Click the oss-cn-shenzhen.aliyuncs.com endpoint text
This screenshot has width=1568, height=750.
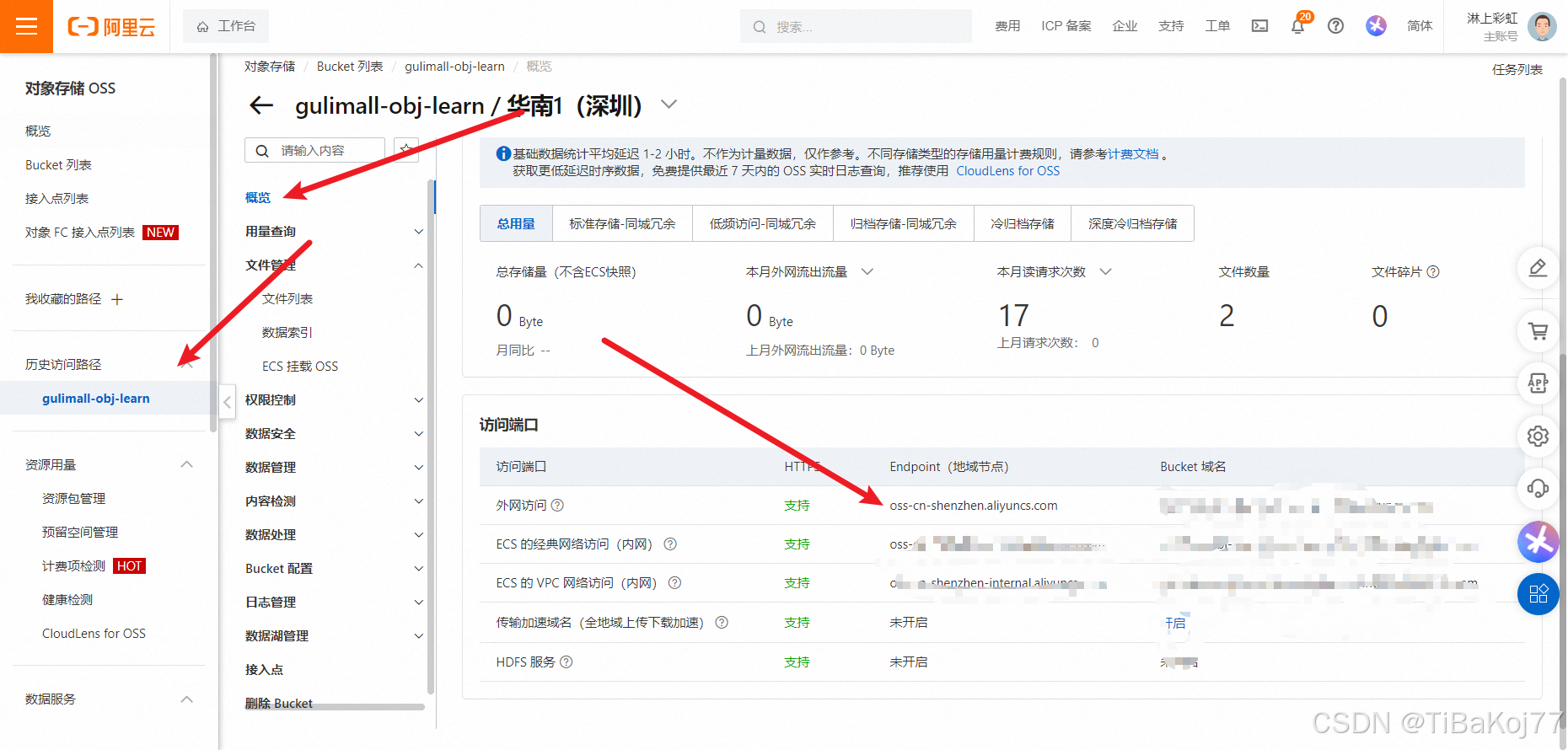pos(974,506)
